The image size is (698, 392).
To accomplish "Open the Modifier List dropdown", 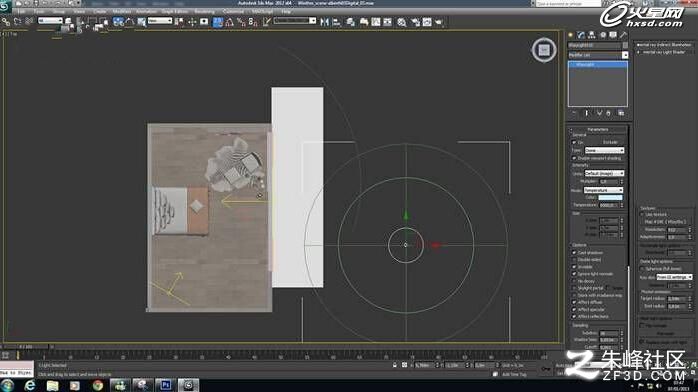I will (598, 55).
